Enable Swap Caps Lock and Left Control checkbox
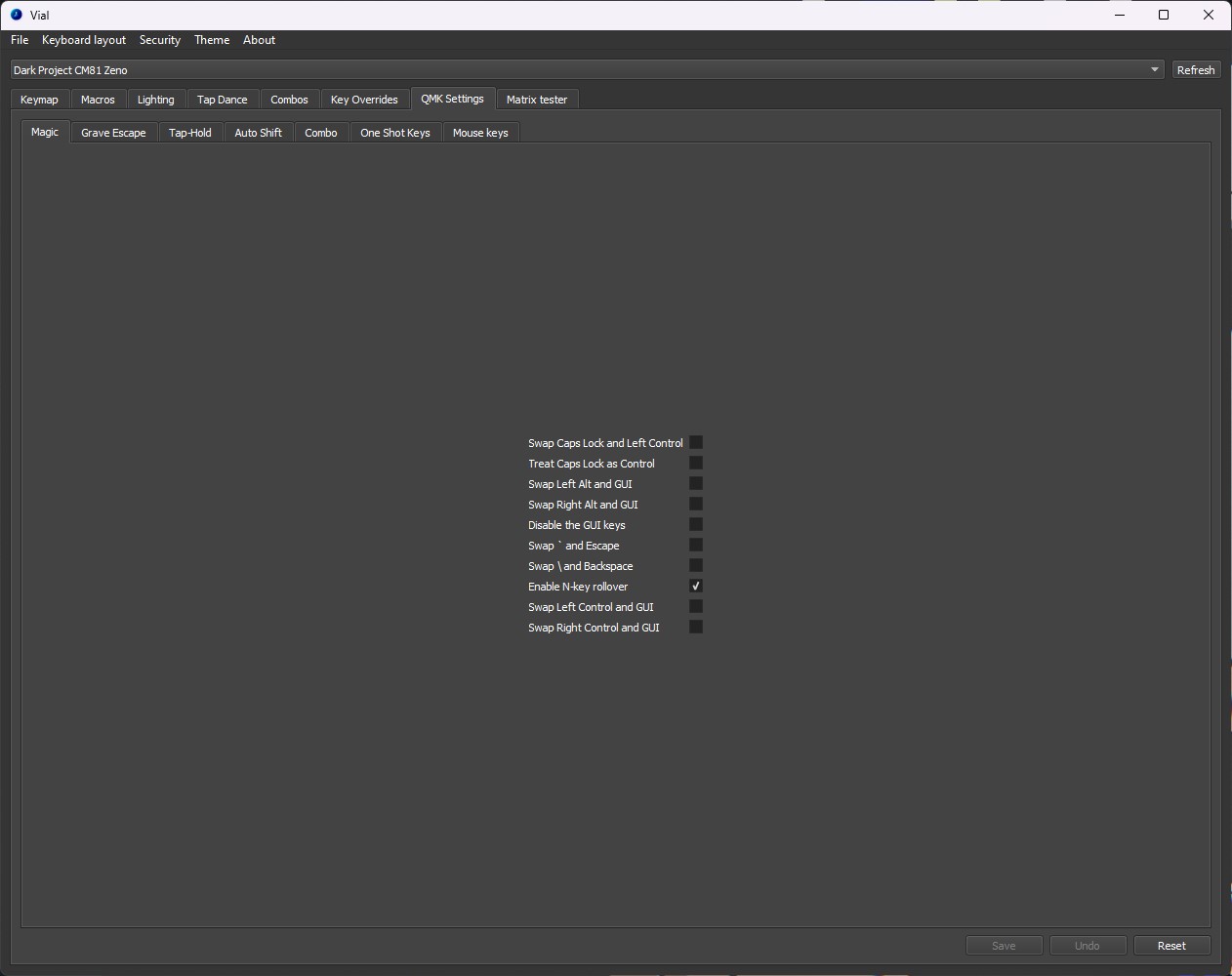The image size is (1232, 976). [696, 443]
